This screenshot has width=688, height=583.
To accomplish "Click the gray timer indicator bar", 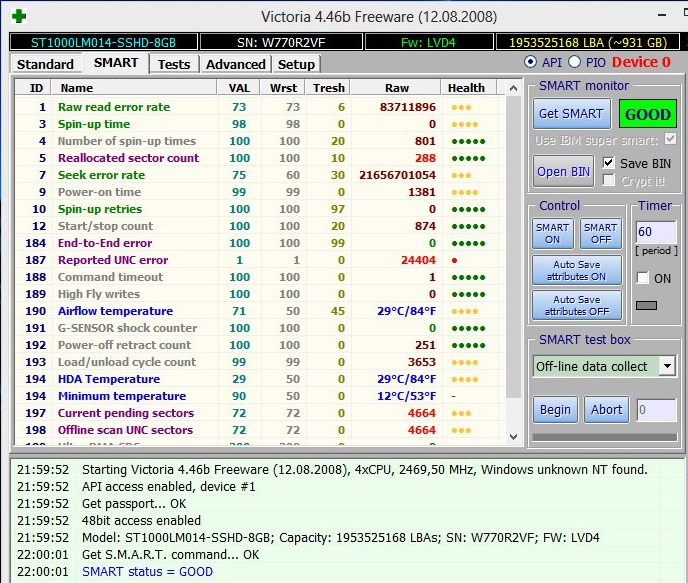I will pyautogui.click(x=646, y=305).
